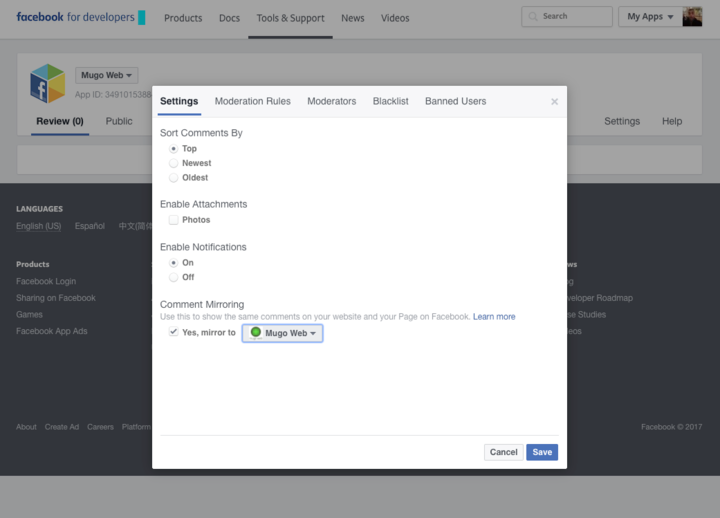Select Oldest sort option
Image resolution: width=720 pixels, height=518 pixels.
coord(173,178)
